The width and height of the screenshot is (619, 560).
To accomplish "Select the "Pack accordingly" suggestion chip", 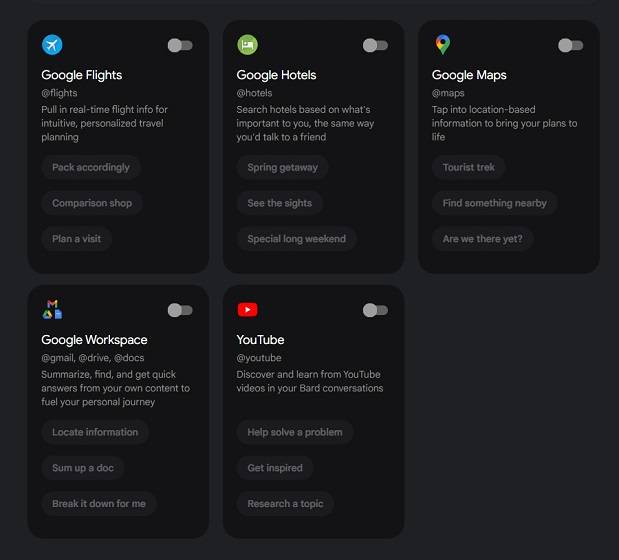I will point(91,168).
